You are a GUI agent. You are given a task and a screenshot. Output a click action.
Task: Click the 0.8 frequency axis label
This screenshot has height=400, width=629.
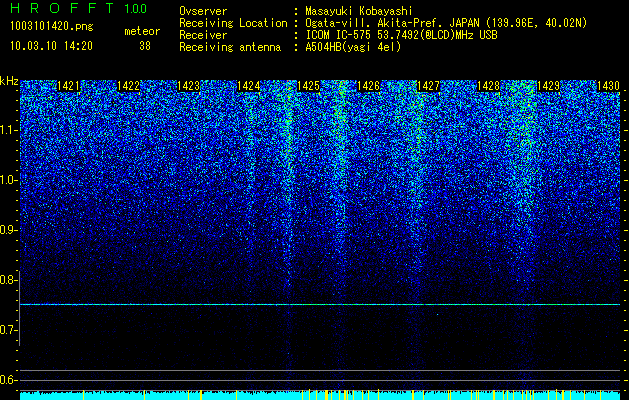8,280
